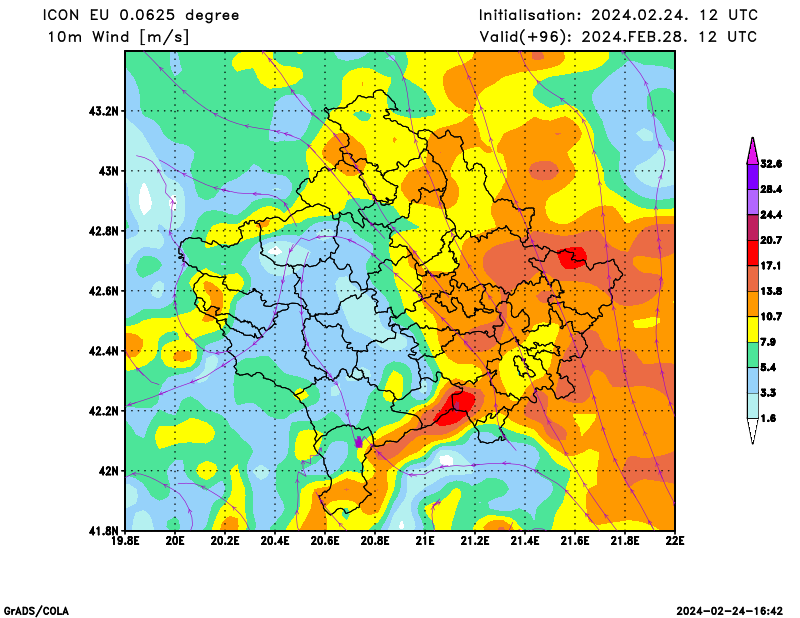The image size is (800, 618).
Task: Click the 17.1 legend value label
Action: [771, 266]
